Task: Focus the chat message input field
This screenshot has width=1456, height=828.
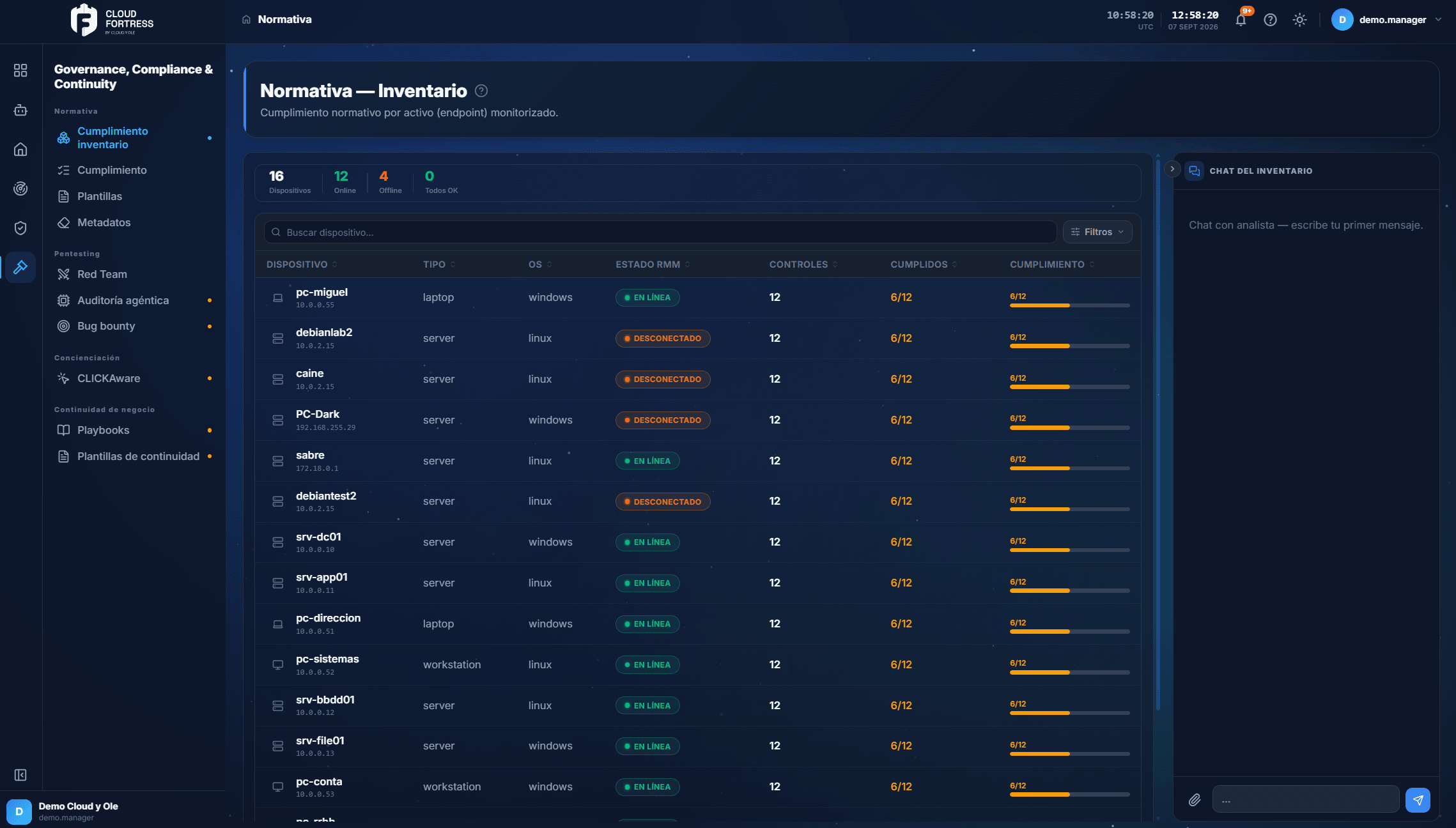Action: [x=1305, y=800]
